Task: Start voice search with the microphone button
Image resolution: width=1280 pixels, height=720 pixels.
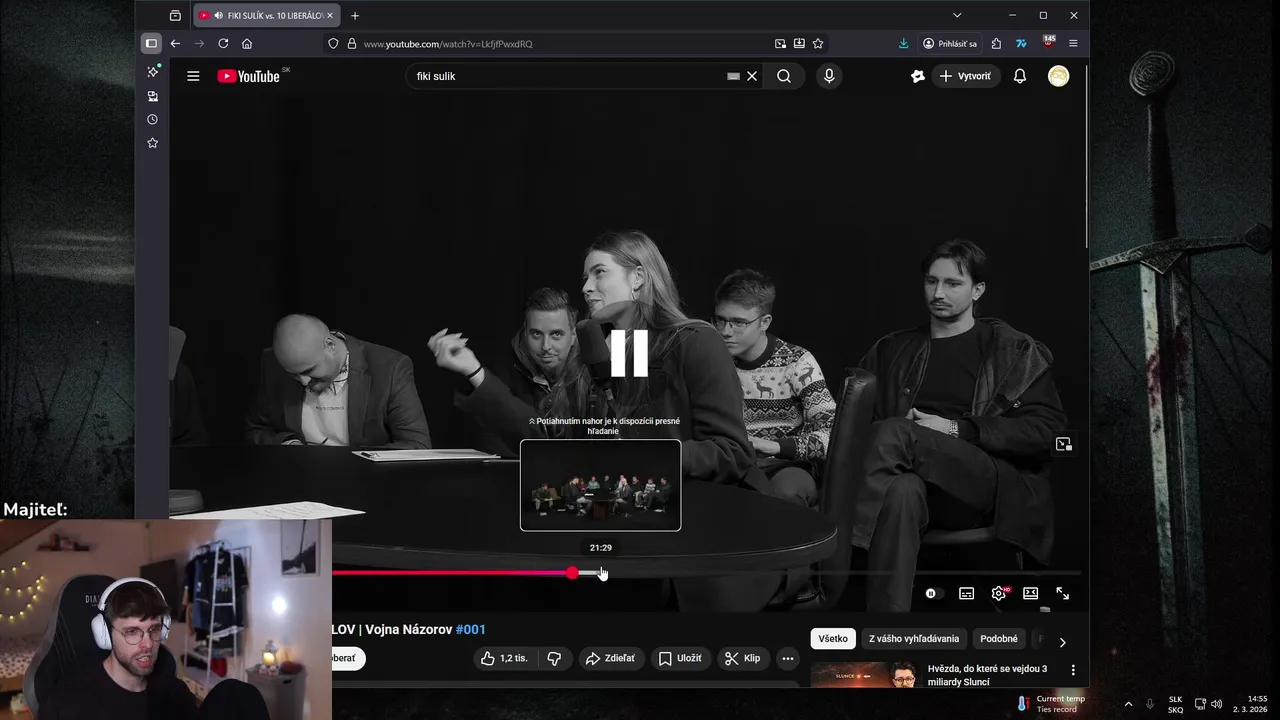Action: pos(829,76)
